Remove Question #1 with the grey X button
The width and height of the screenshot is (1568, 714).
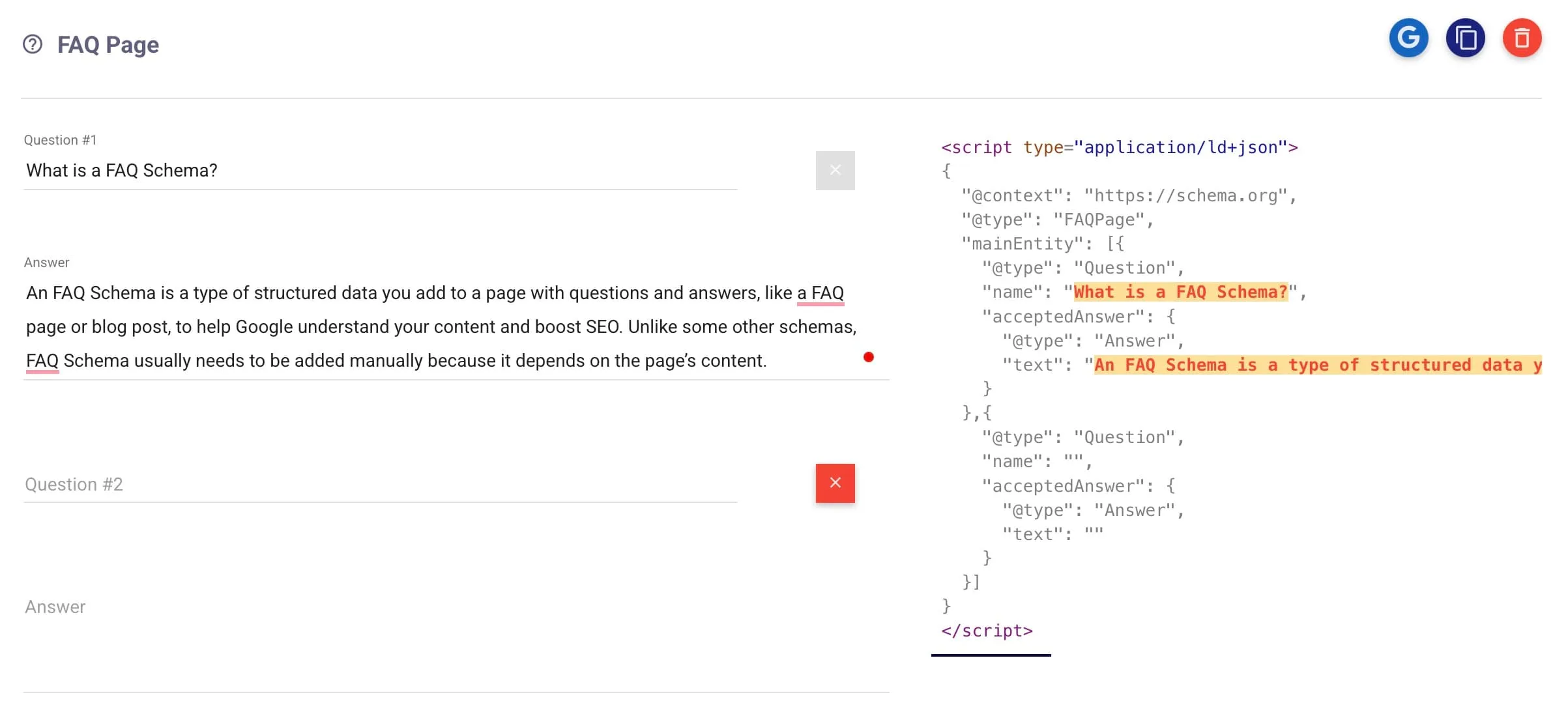click(x=835, y=171)
